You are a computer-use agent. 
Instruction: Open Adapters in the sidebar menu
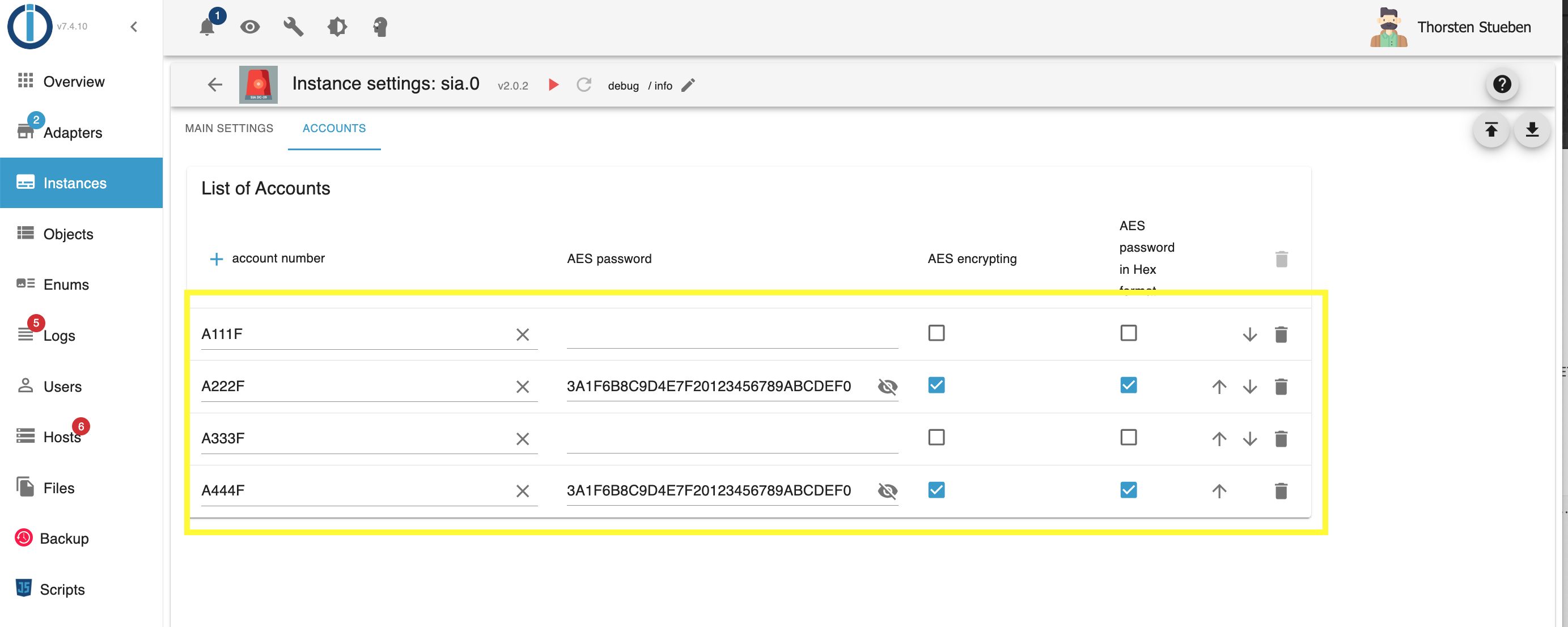click(72, 132)
